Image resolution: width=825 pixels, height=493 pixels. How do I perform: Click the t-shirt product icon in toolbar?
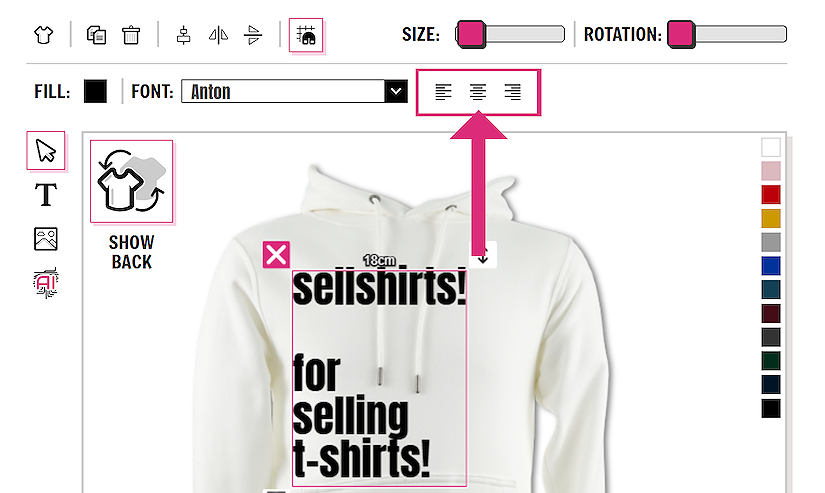pos(43,35)
